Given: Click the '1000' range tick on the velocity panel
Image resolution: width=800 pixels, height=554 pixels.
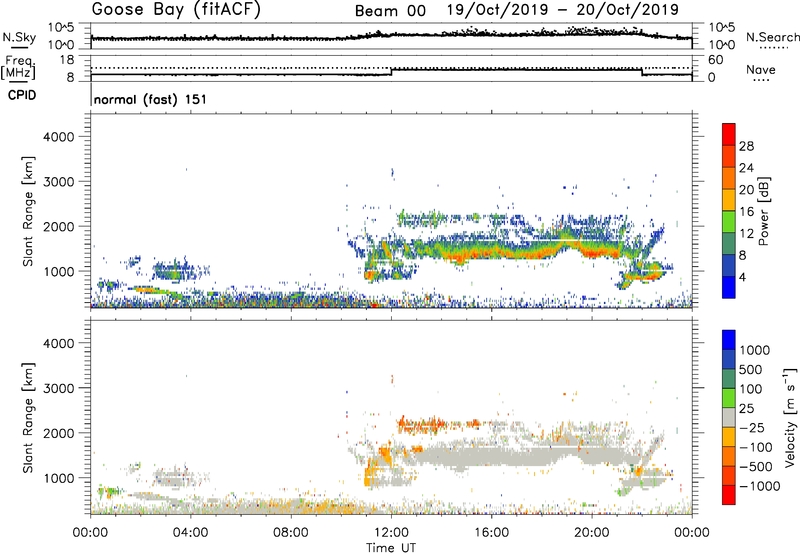Looking at the screenshot, I should click(59, 477).
